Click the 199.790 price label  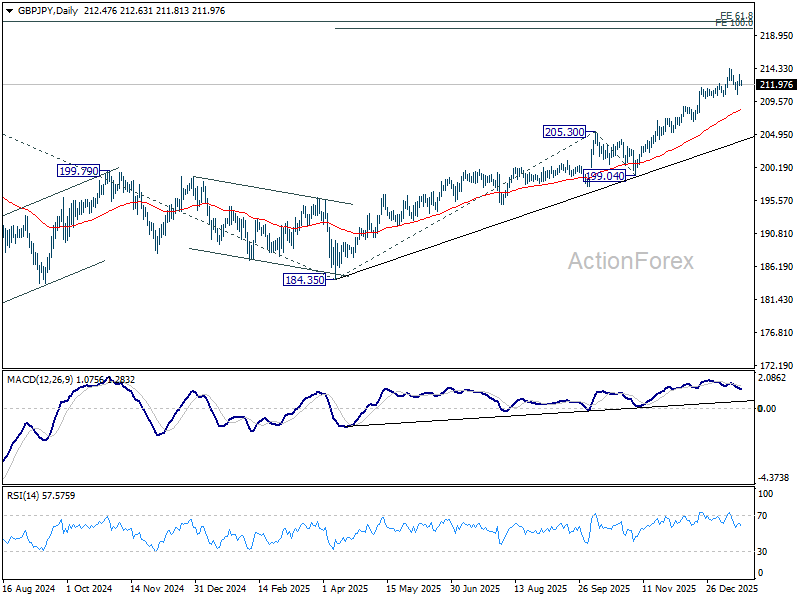coord(79,172)
